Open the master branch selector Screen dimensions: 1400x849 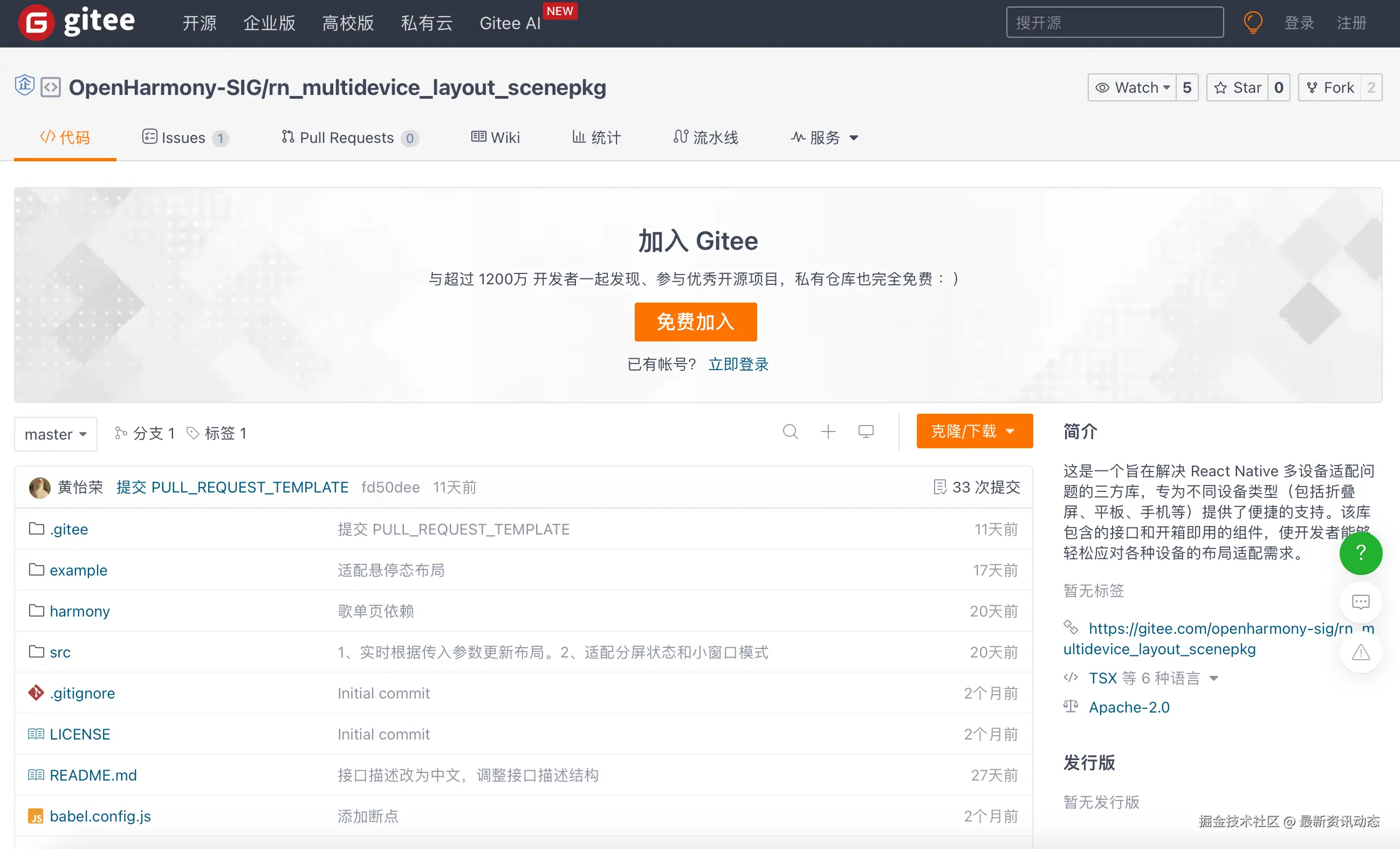click(x=55, y=434)
